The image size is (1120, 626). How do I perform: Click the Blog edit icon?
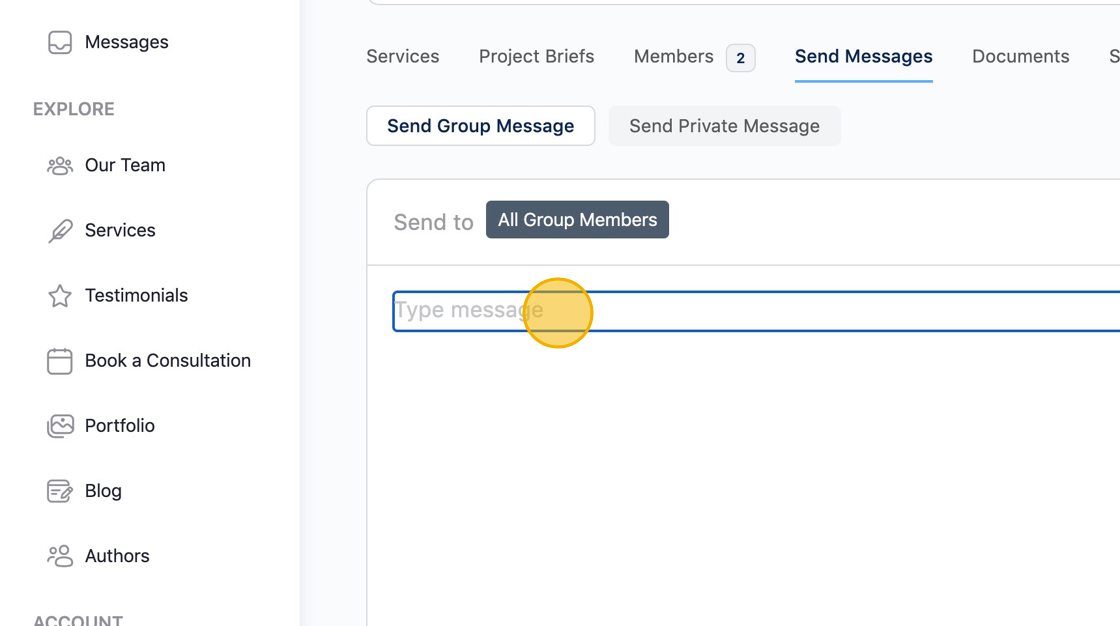coord(60,491)
